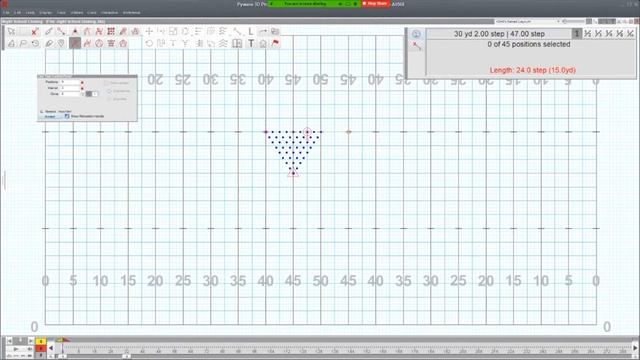
Task: Click the house-shaped tool icon
Action: click(x=263, y=43)
